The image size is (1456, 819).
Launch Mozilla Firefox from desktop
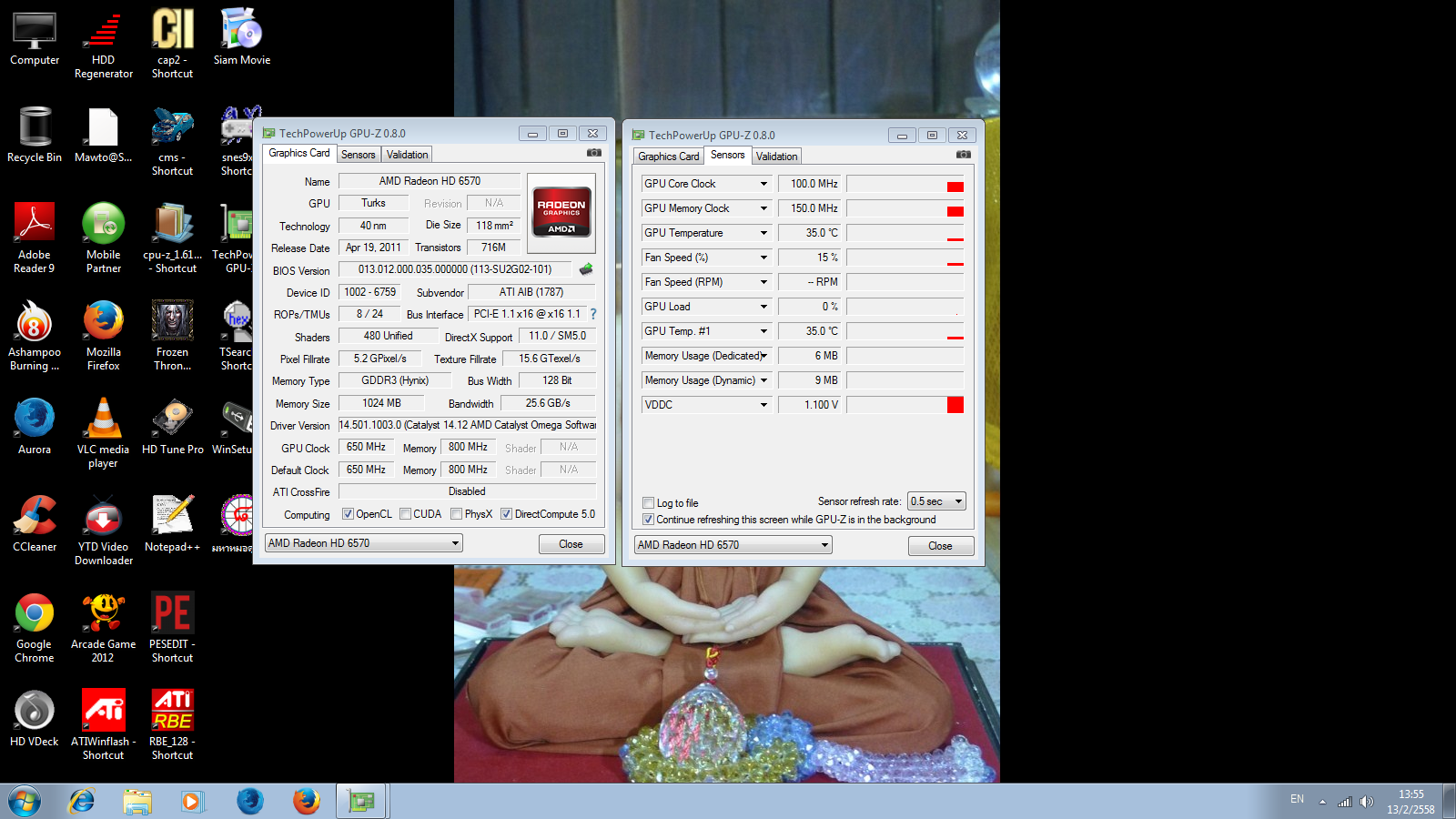point(104,336)
